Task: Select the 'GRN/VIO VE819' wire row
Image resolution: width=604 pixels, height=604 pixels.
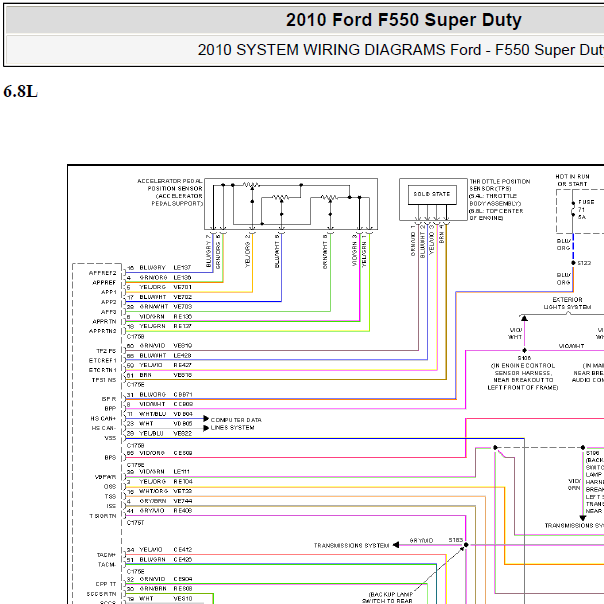Action: pos(159,346)
